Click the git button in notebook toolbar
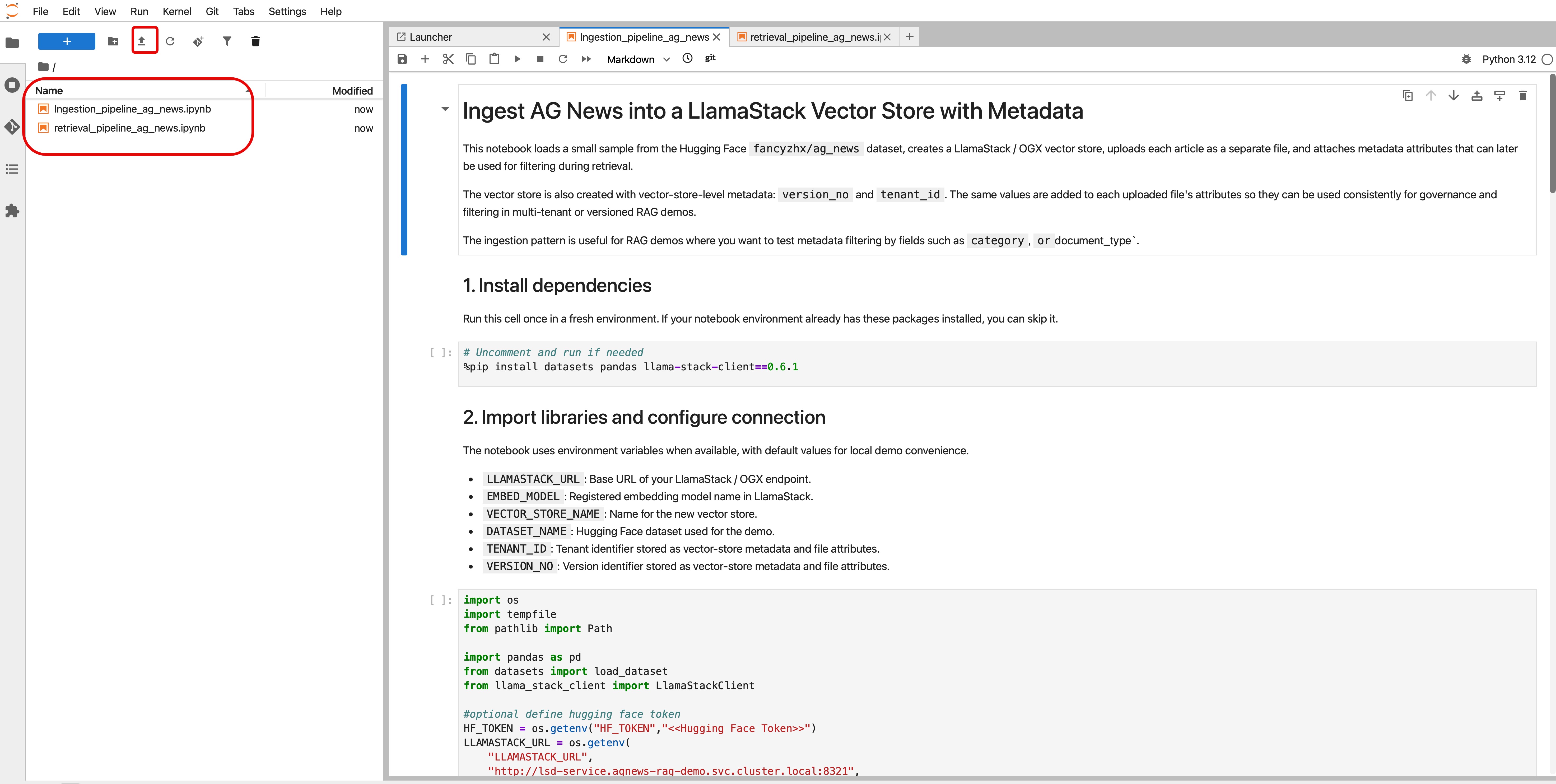 pos(710,58)
